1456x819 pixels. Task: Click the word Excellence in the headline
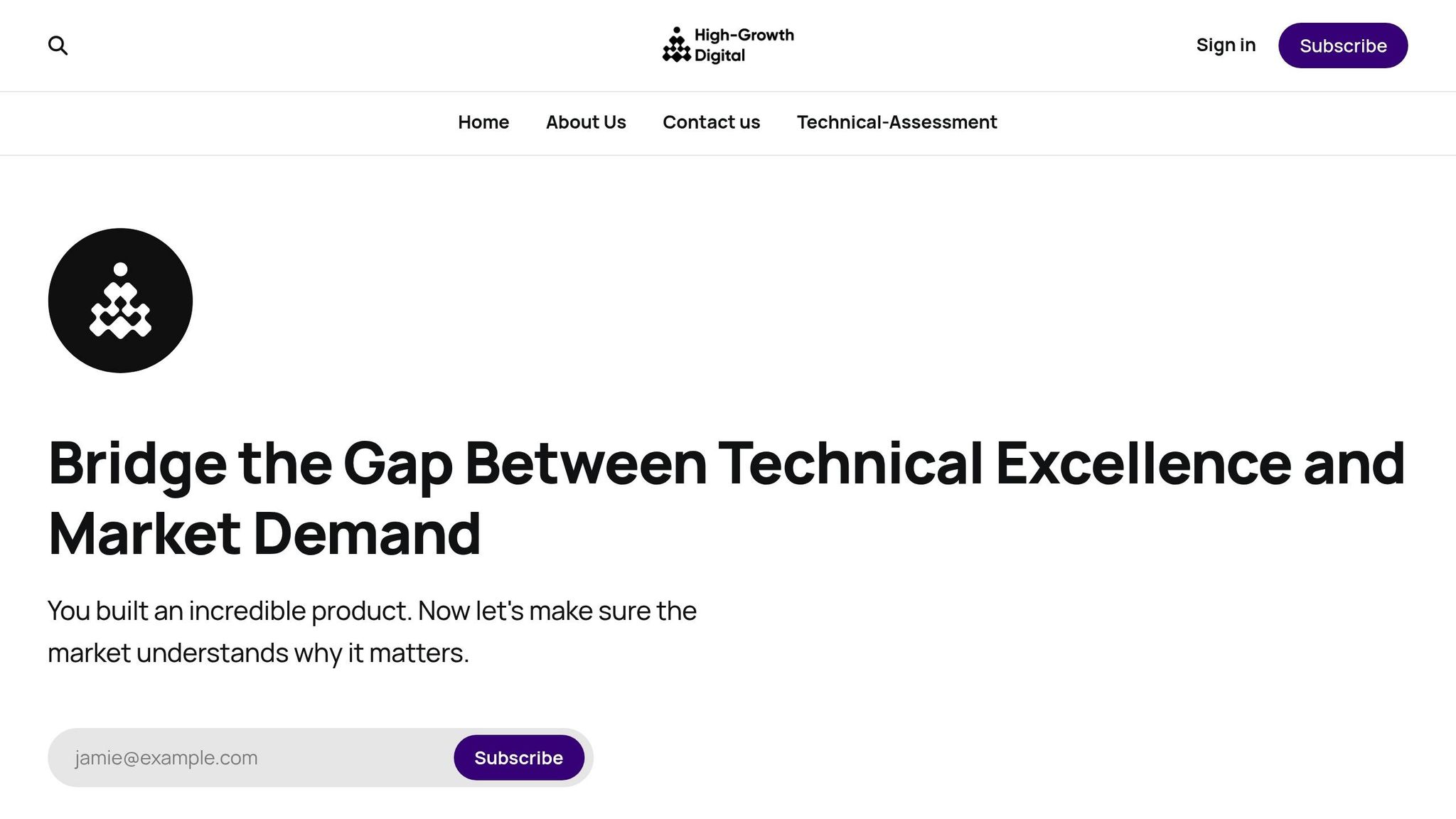1142,464
